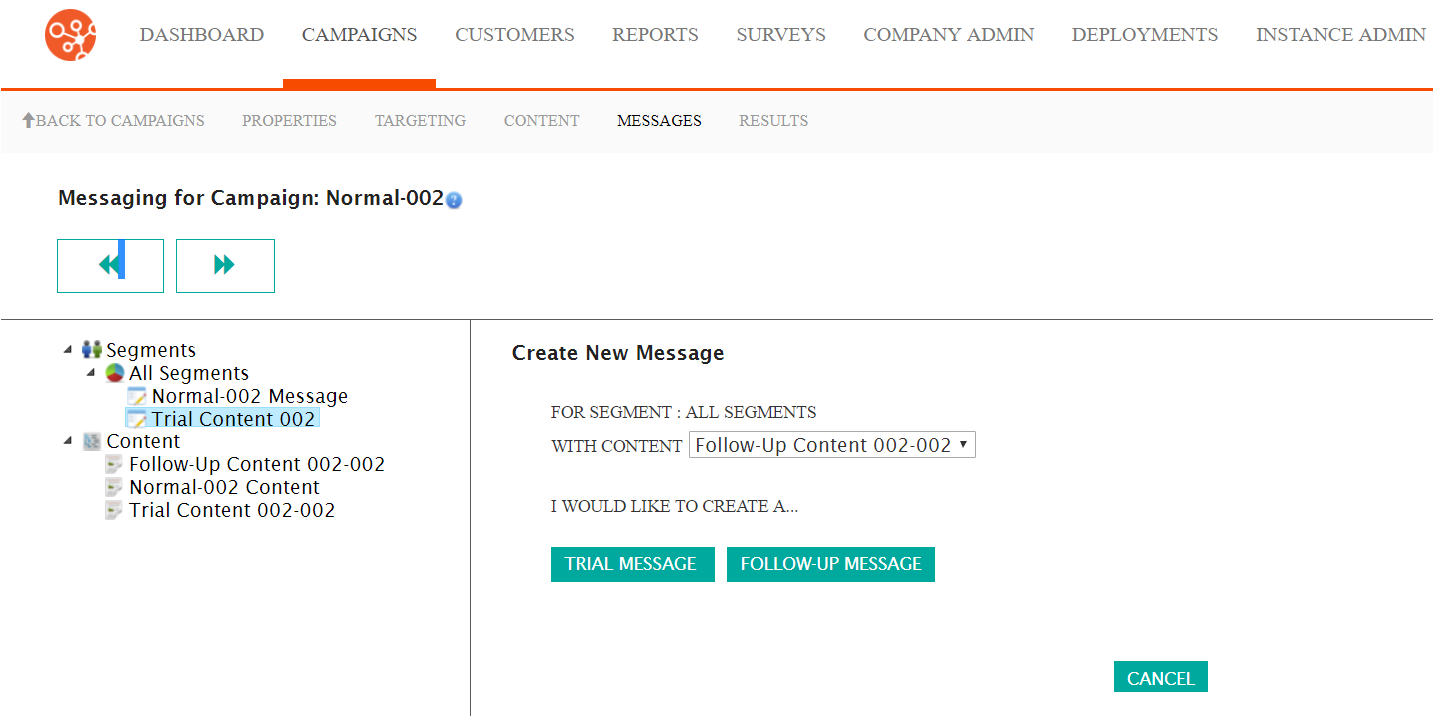Click the double left arrow rewind button
1433x716 pixels.
(x=110, y=265)
